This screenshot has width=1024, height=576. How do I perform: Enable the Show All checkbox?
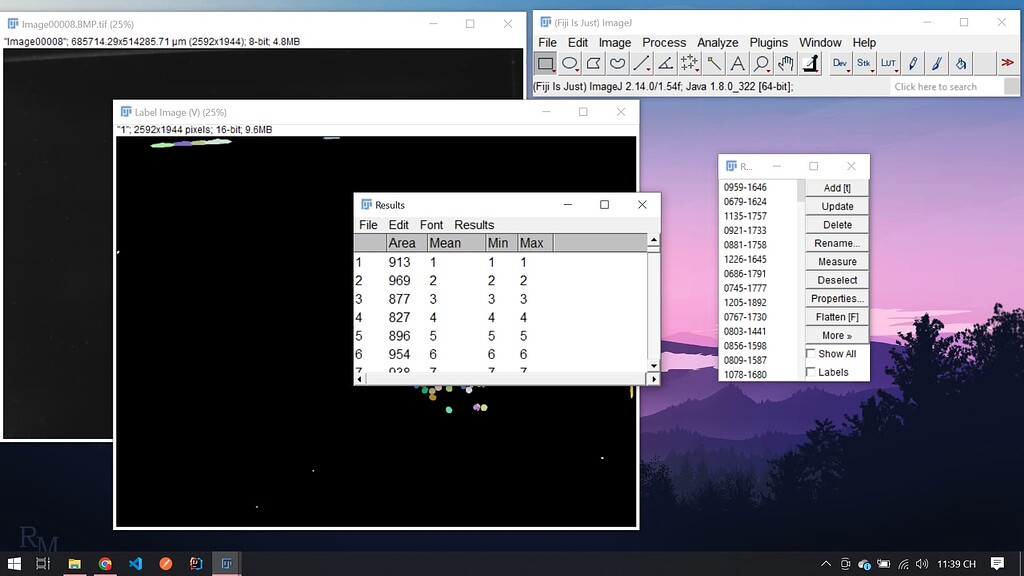click(811, 353)
